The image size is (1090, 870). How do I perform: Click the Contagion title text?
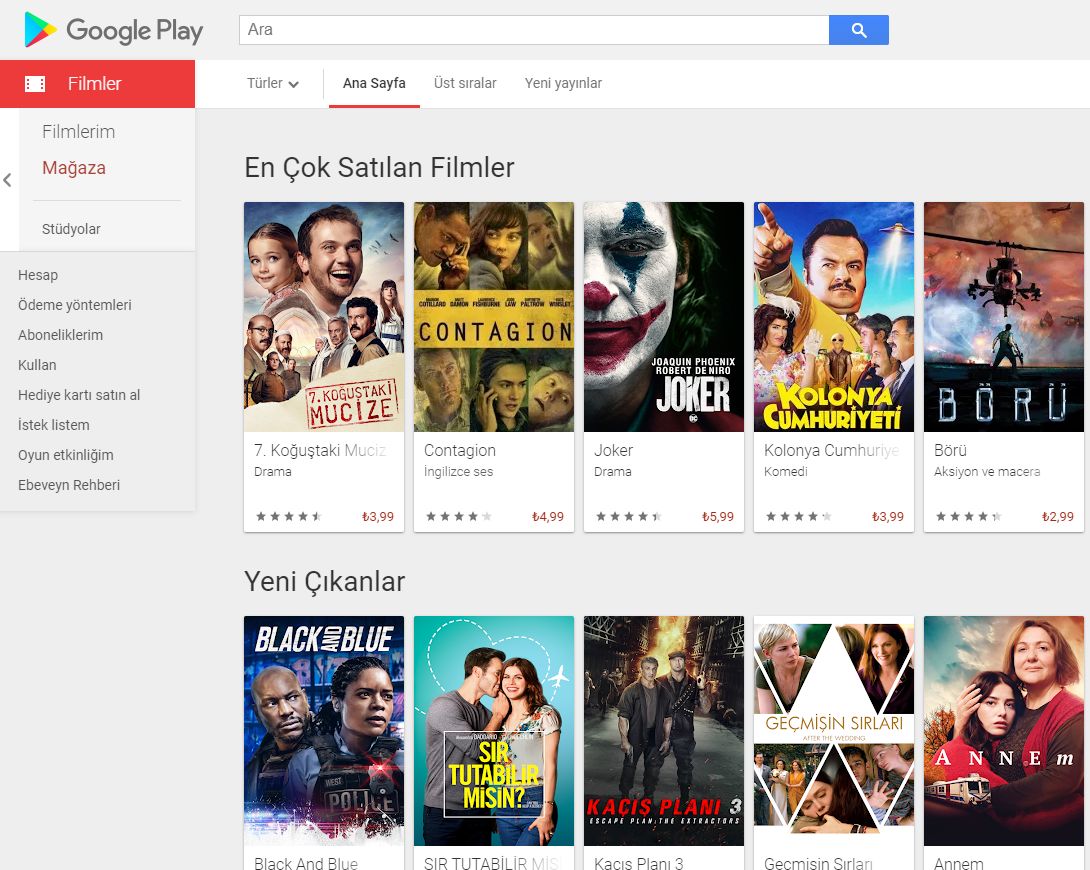[x=459, y=450]
